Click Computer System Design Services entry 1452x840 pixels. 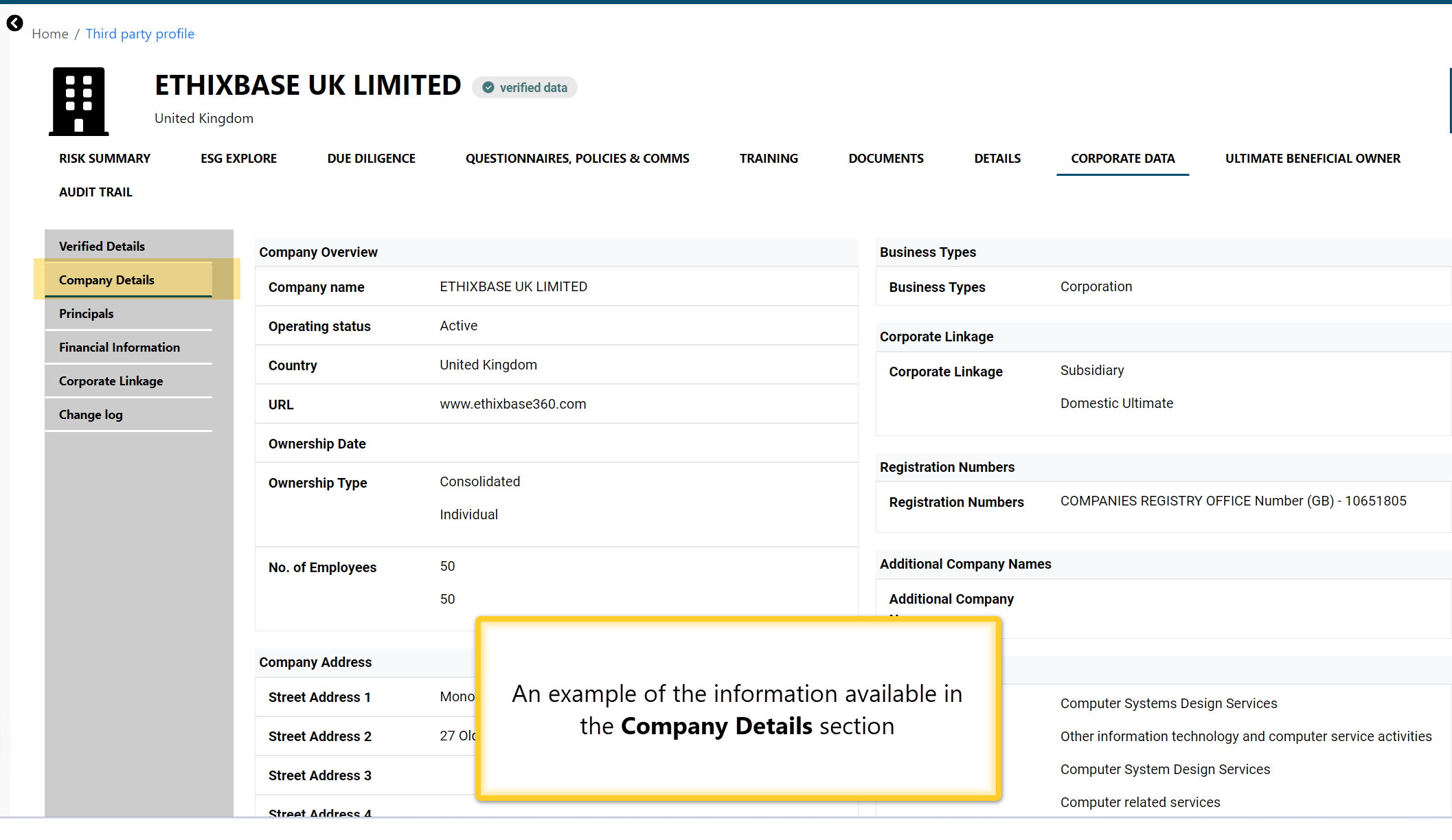1166,769
